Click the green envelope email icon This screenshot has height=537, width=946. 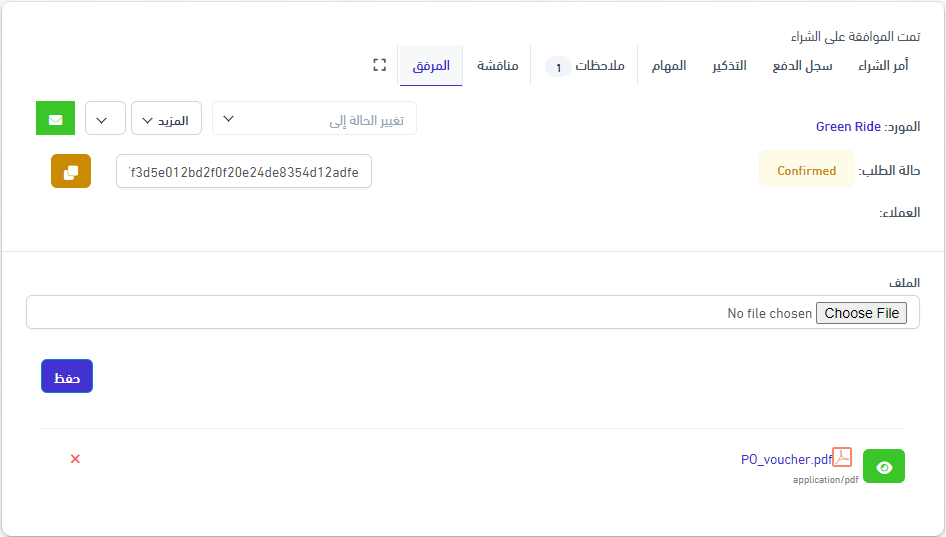(x=55, y=119)
